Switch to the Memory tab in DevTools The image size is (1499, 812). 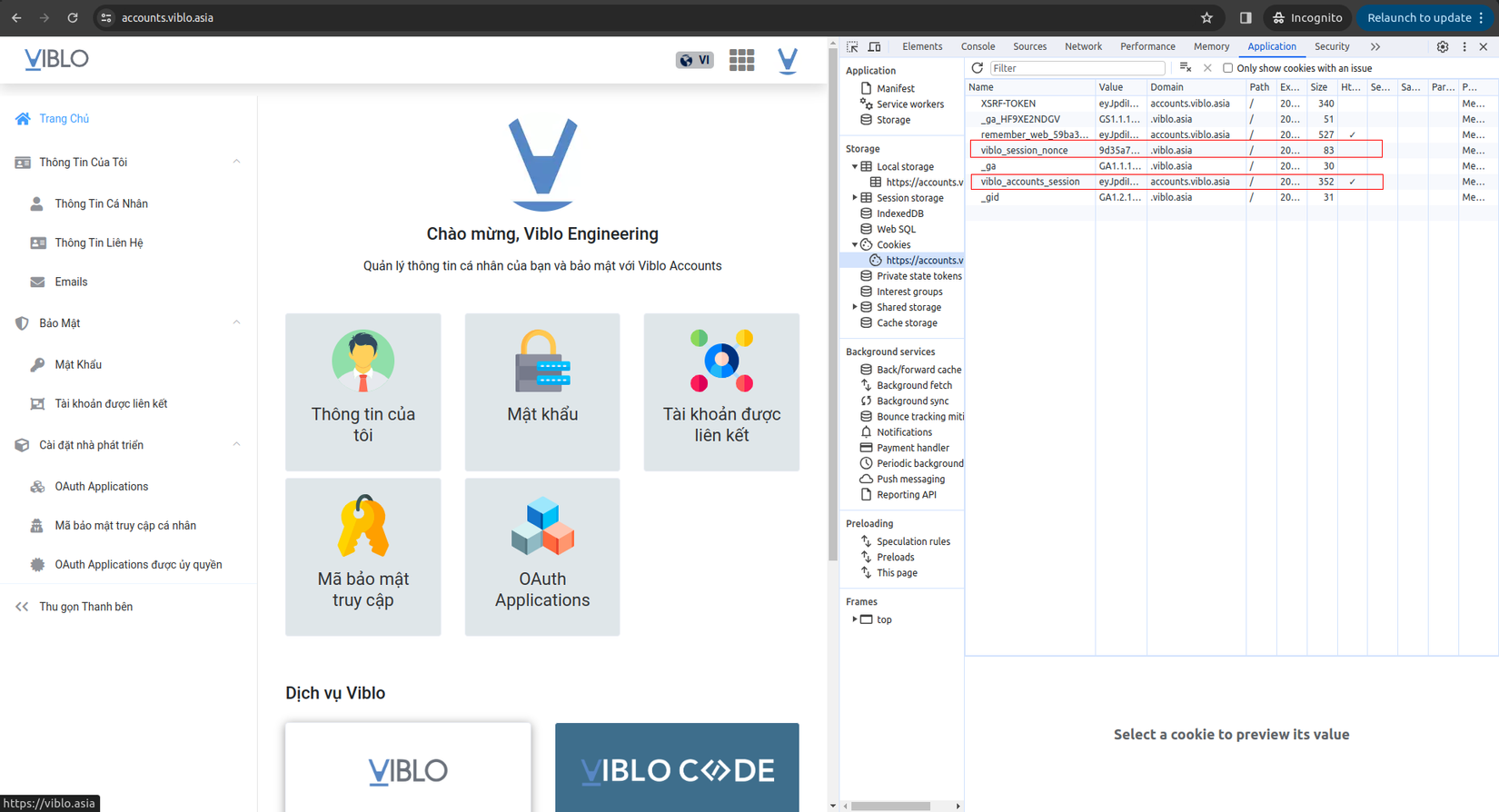(1211, 46)
